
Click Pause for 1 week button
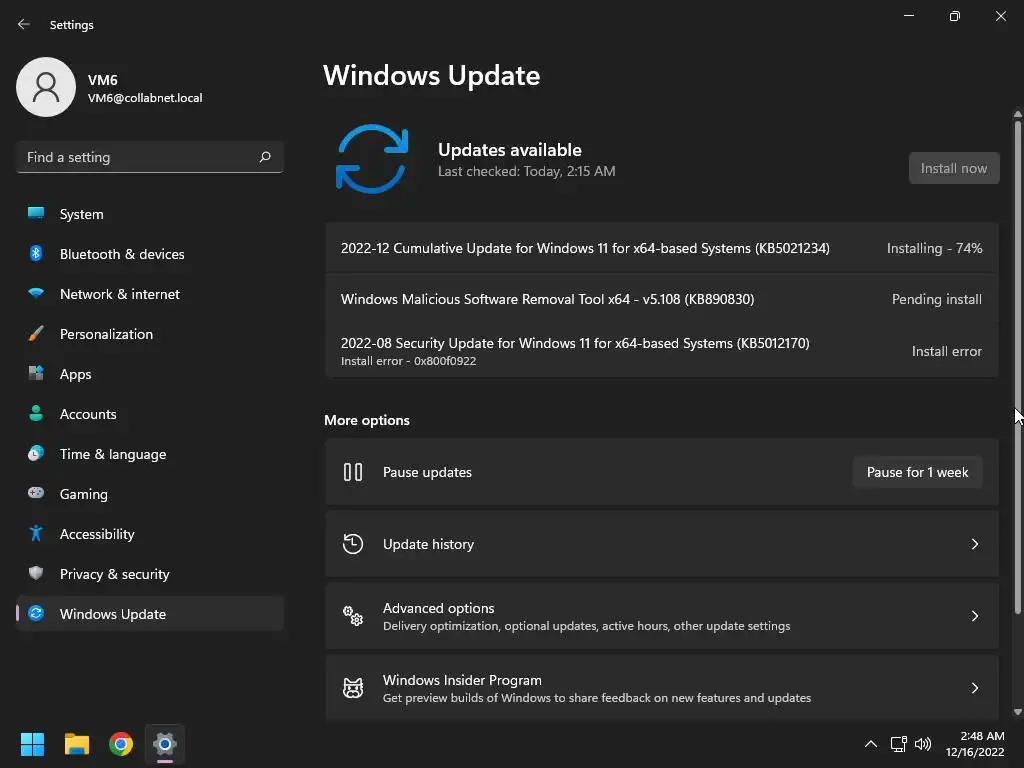click(918, 472)
